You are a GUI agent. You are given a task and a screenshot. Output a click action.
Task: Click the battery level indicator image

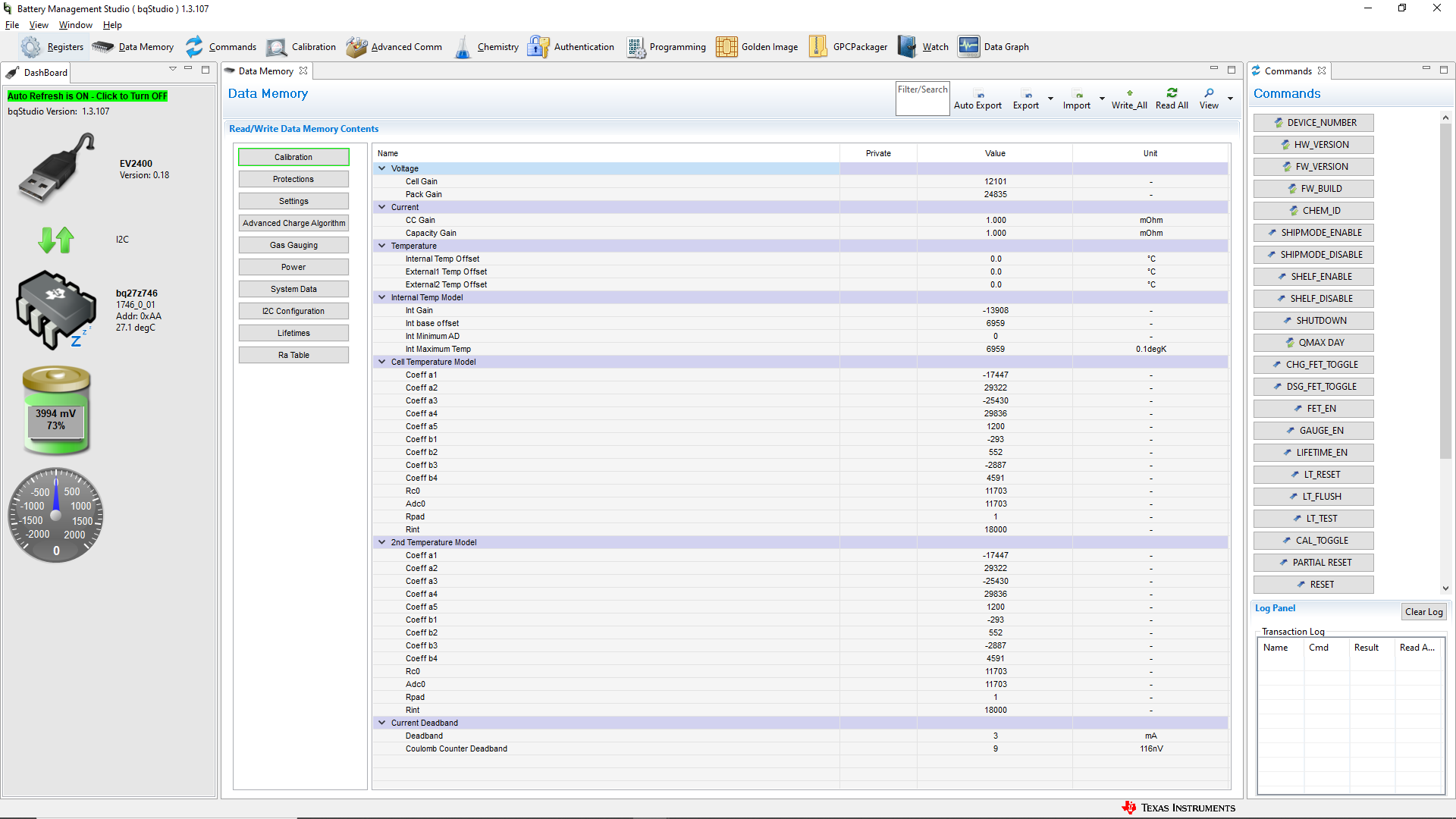point(56,410)
